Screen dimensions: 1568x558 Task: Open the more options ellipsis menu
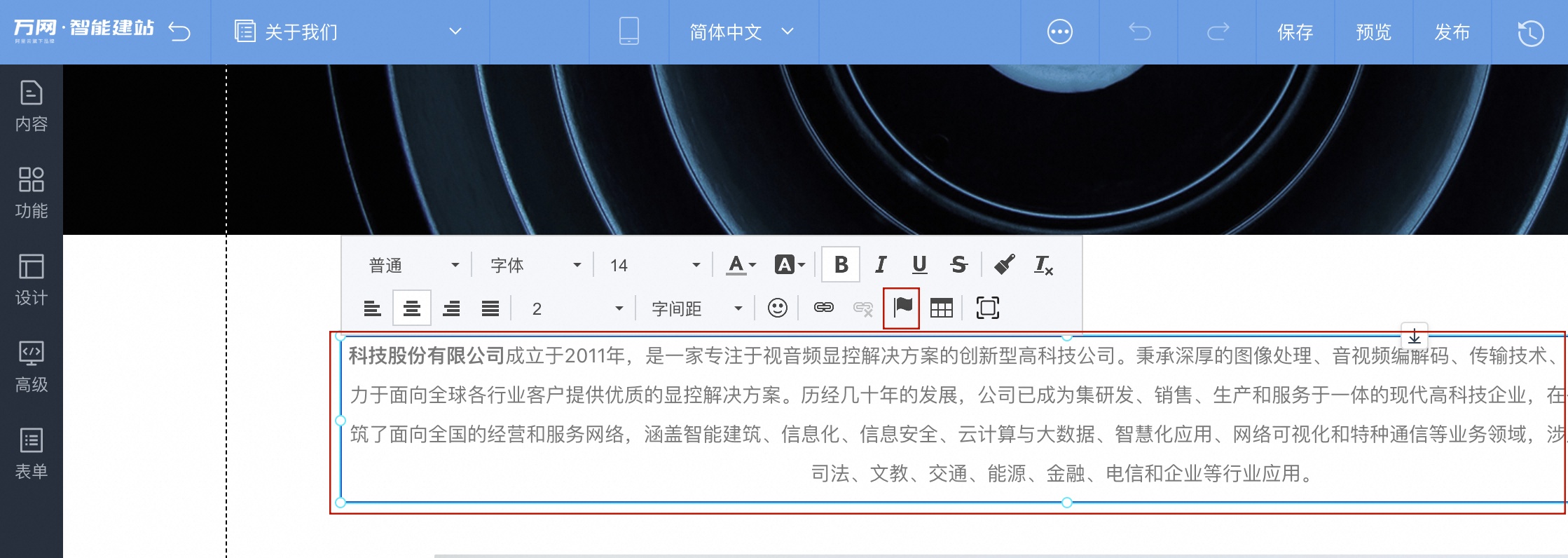[x=1059, y=32]
